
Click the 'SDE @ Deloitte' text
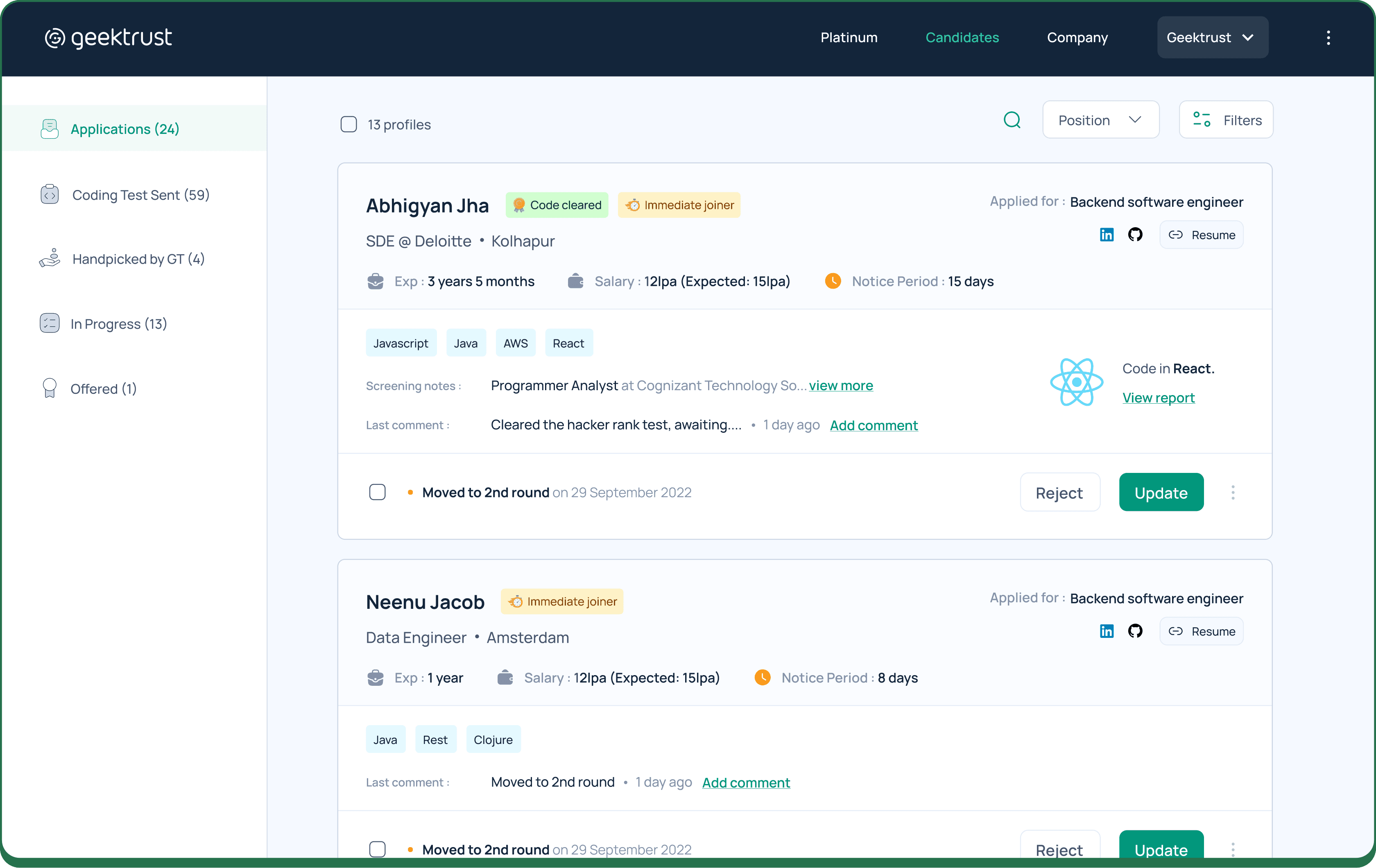coord(418,241)
